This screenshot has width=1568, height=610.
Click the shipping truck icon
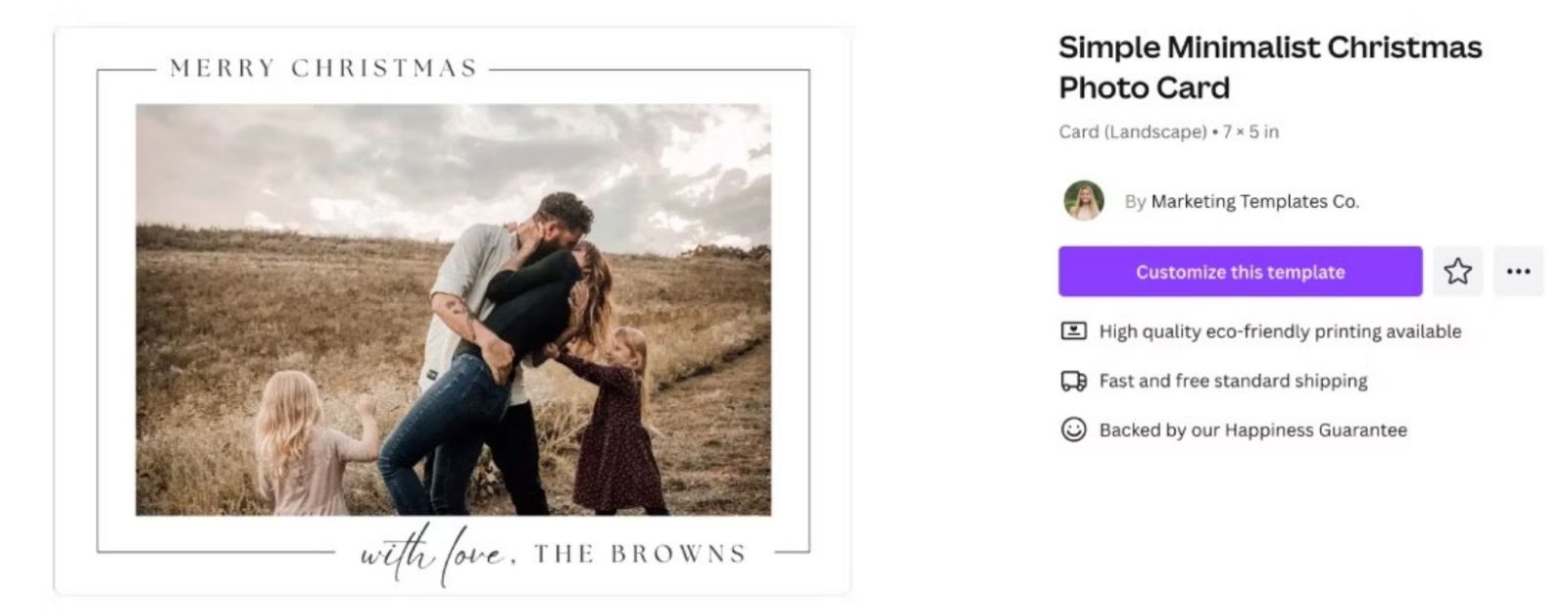(1074, 381)
